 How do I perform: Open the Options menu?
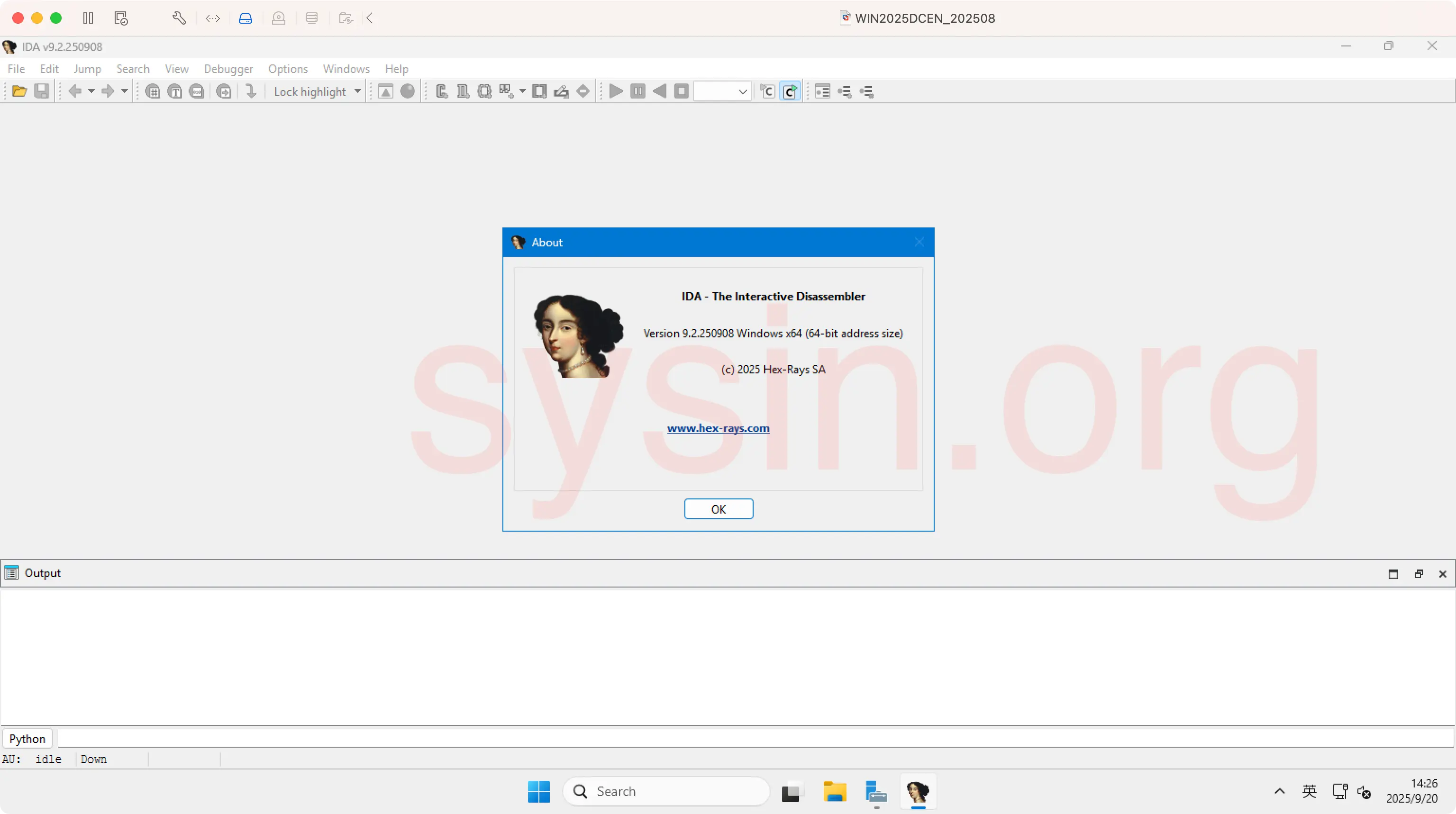288,69
